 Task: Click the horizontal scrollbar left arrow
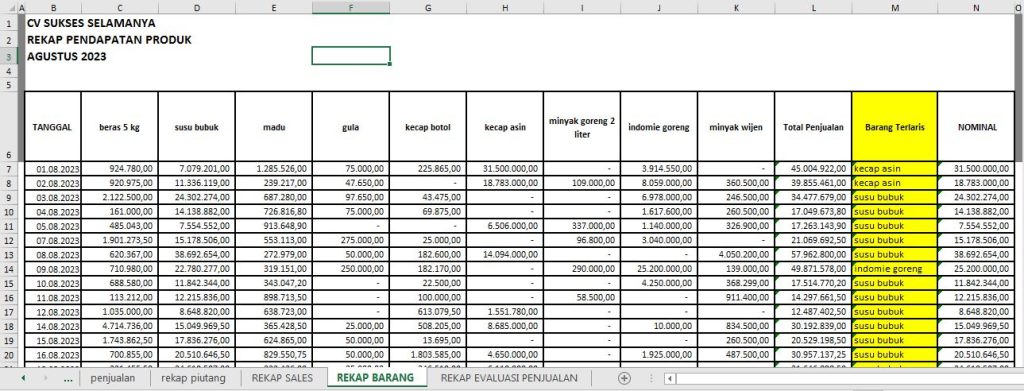click(669, 379)
